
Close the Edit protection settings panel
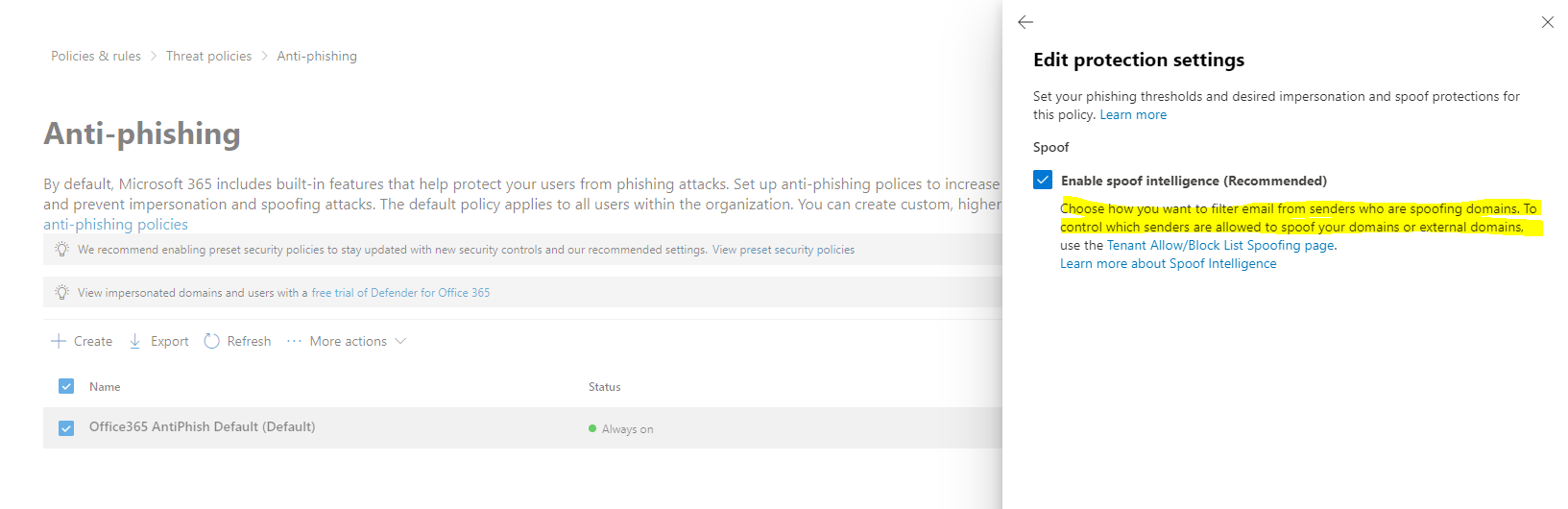pyautogui.click(x=1547, y=22)
